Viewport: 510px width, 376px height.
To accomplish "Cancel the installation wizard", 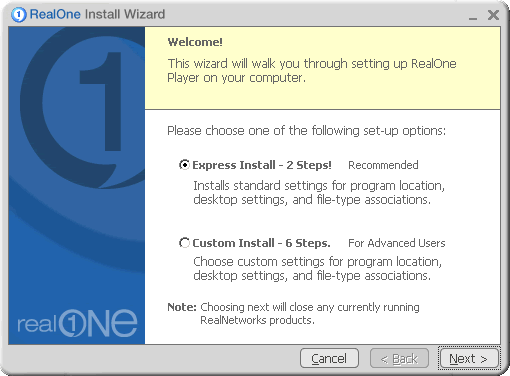I will click(329, 358).
